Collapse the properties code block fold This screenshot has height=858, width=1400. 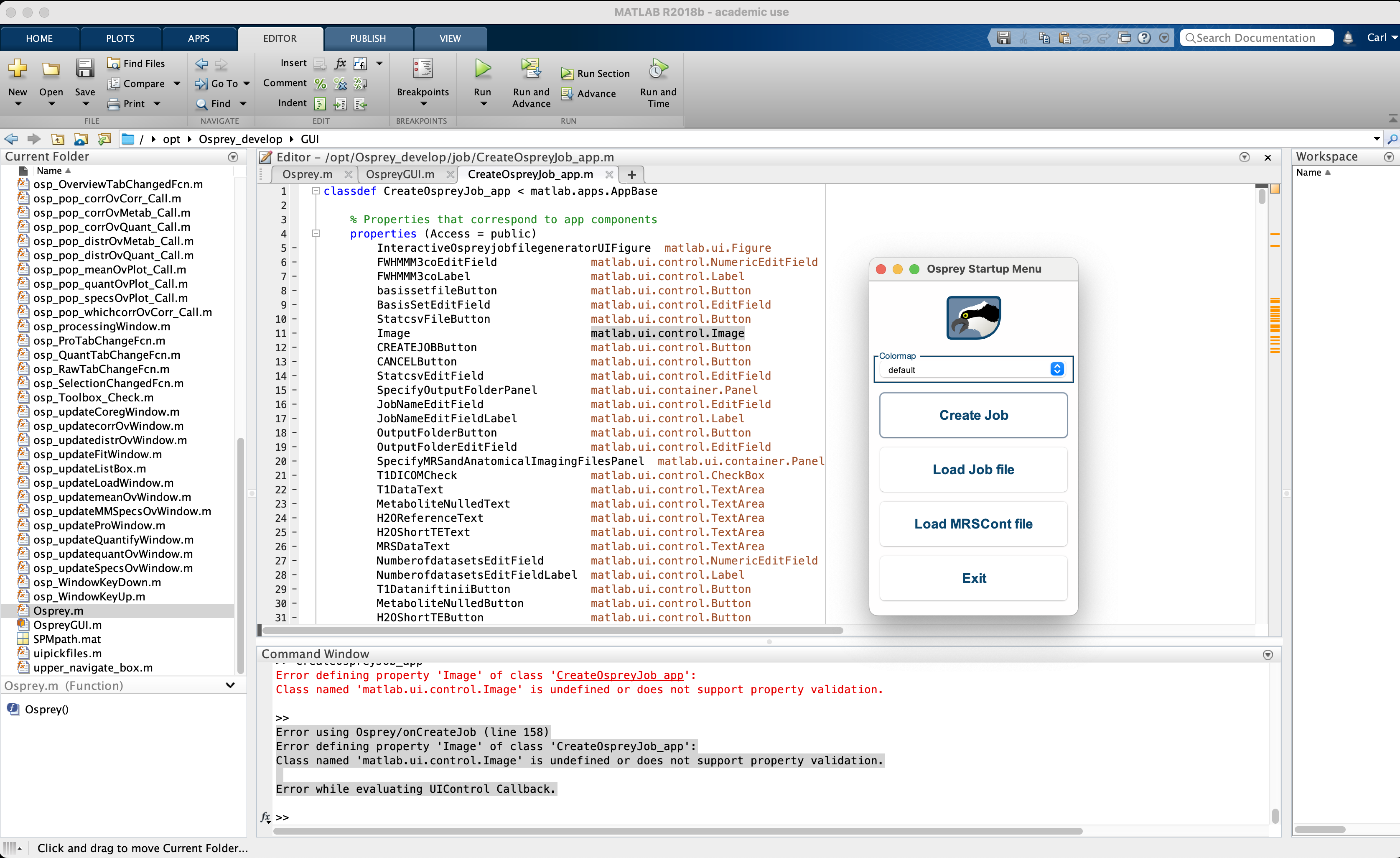316,233
